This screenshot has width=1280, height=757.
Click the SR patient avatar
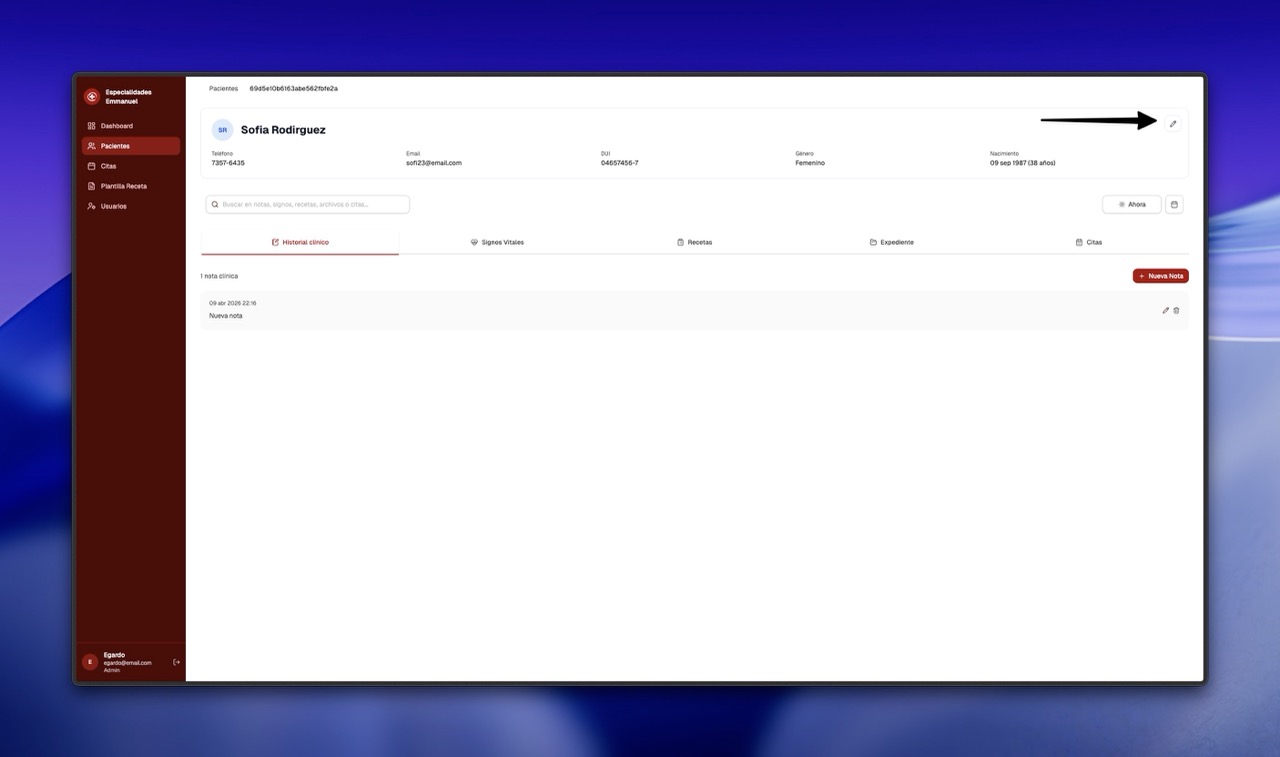[222, 130]
